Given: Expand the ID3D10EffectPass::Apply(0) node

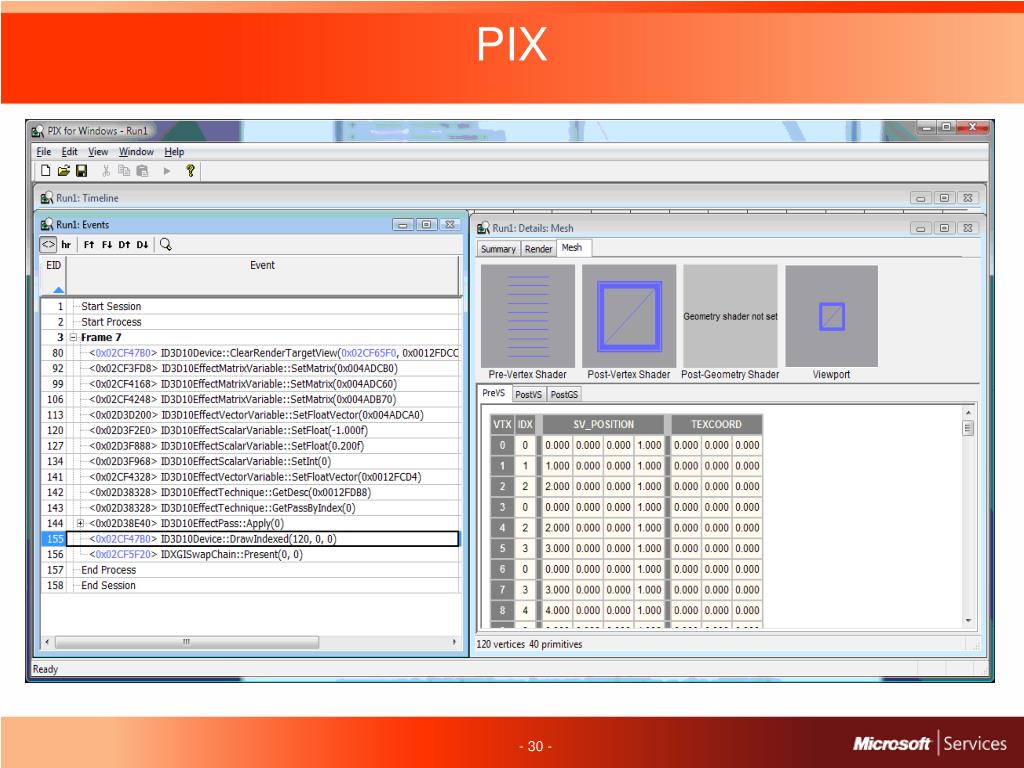Looking at the screenshot, I should pyautogui.click(x=80, y=524).
